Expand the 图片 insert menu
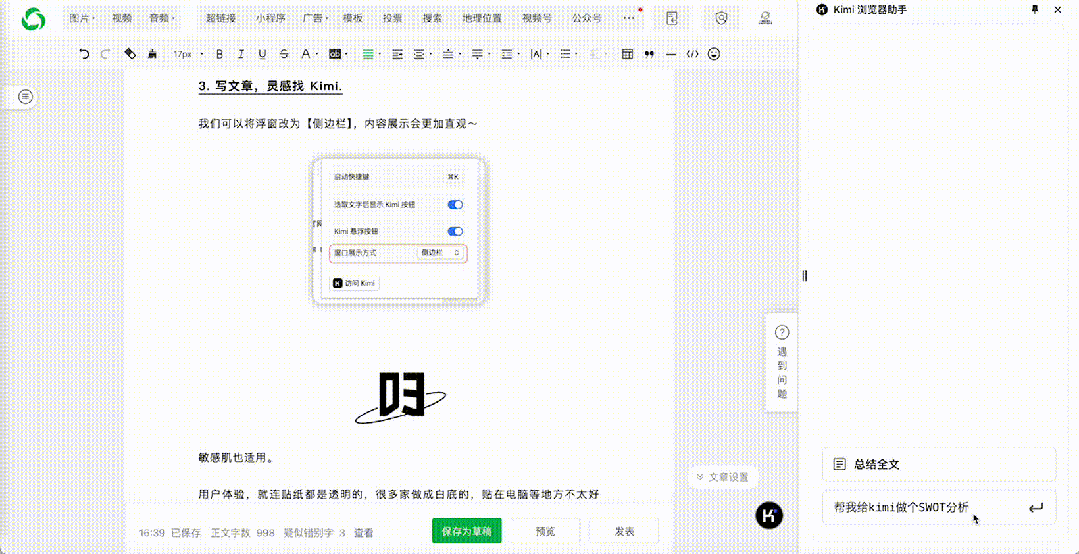Viewport: 1079px width, 554px height. (82, 18)
